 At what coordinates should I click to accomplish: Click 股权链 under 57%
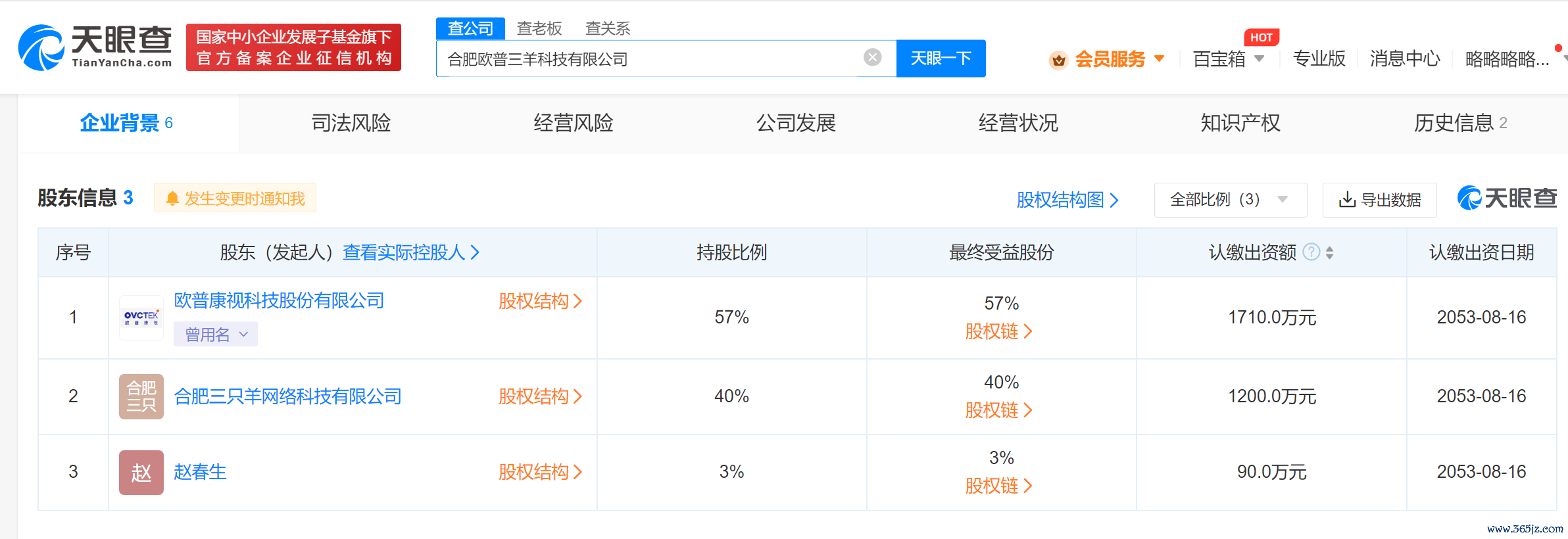click(998, 331)
